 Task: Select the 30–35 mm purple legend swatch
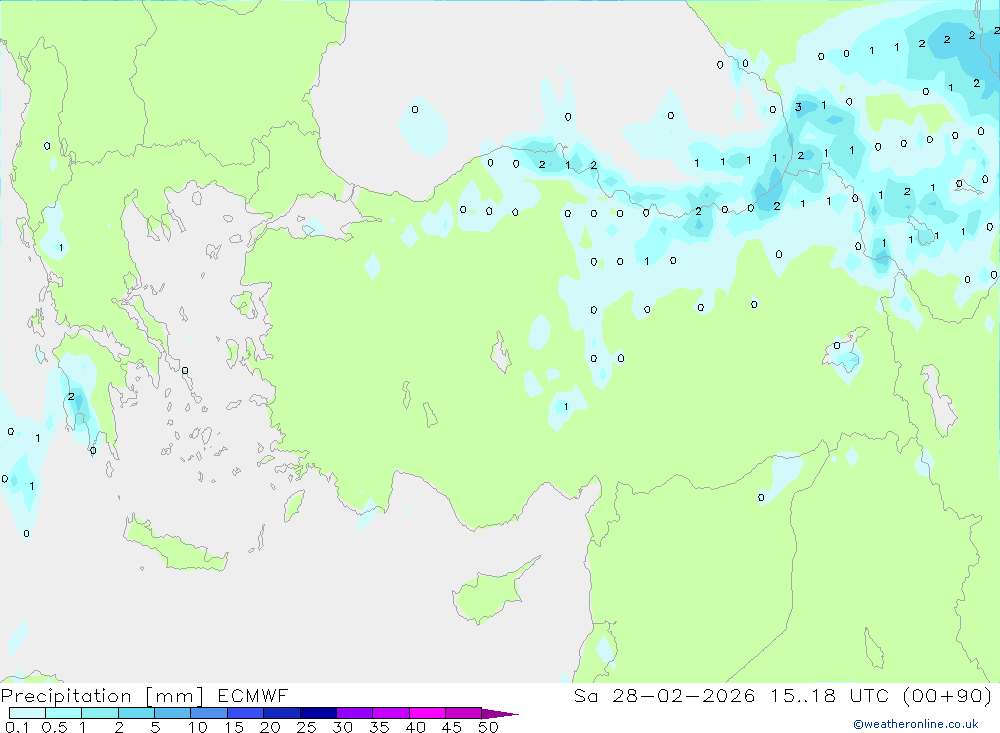[355, 713]
